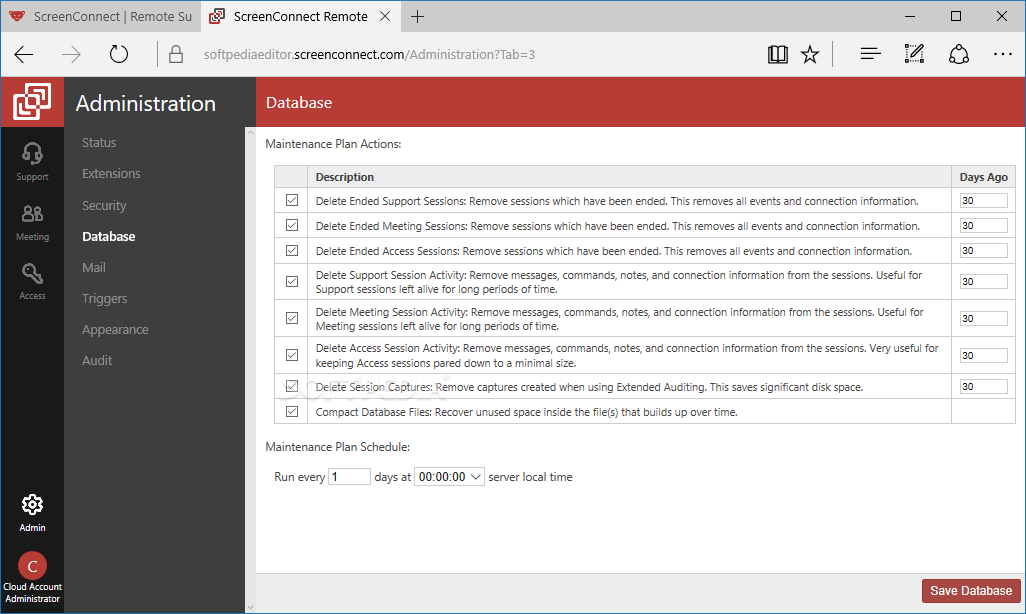Click the ScreenConnect logo icon
This screenshot has height=614, width=1026.
(x=32, y=101)
